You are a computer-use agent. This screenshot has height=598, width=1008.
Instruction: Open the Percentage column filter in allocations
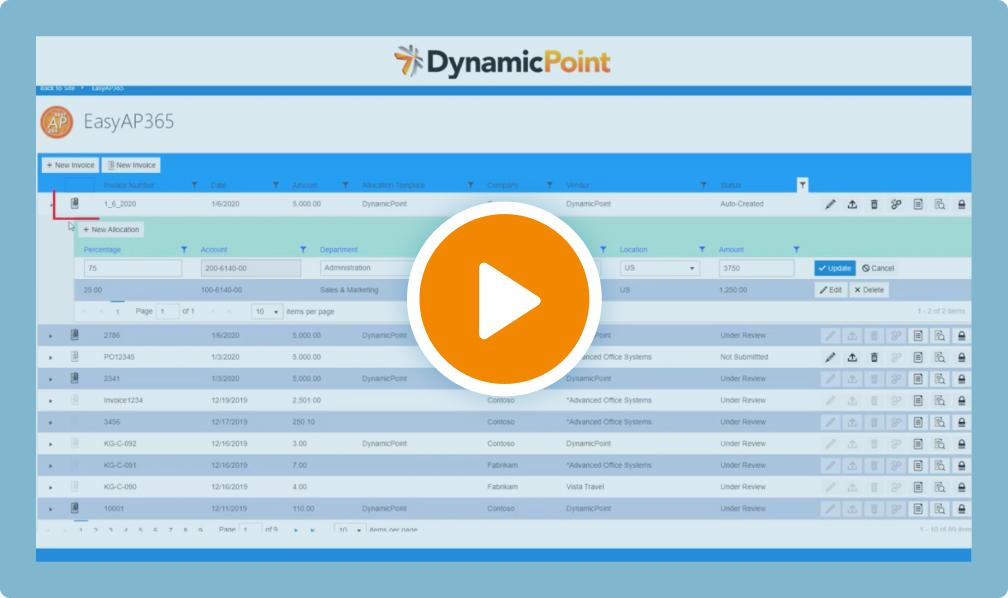(x=184, y=249)
